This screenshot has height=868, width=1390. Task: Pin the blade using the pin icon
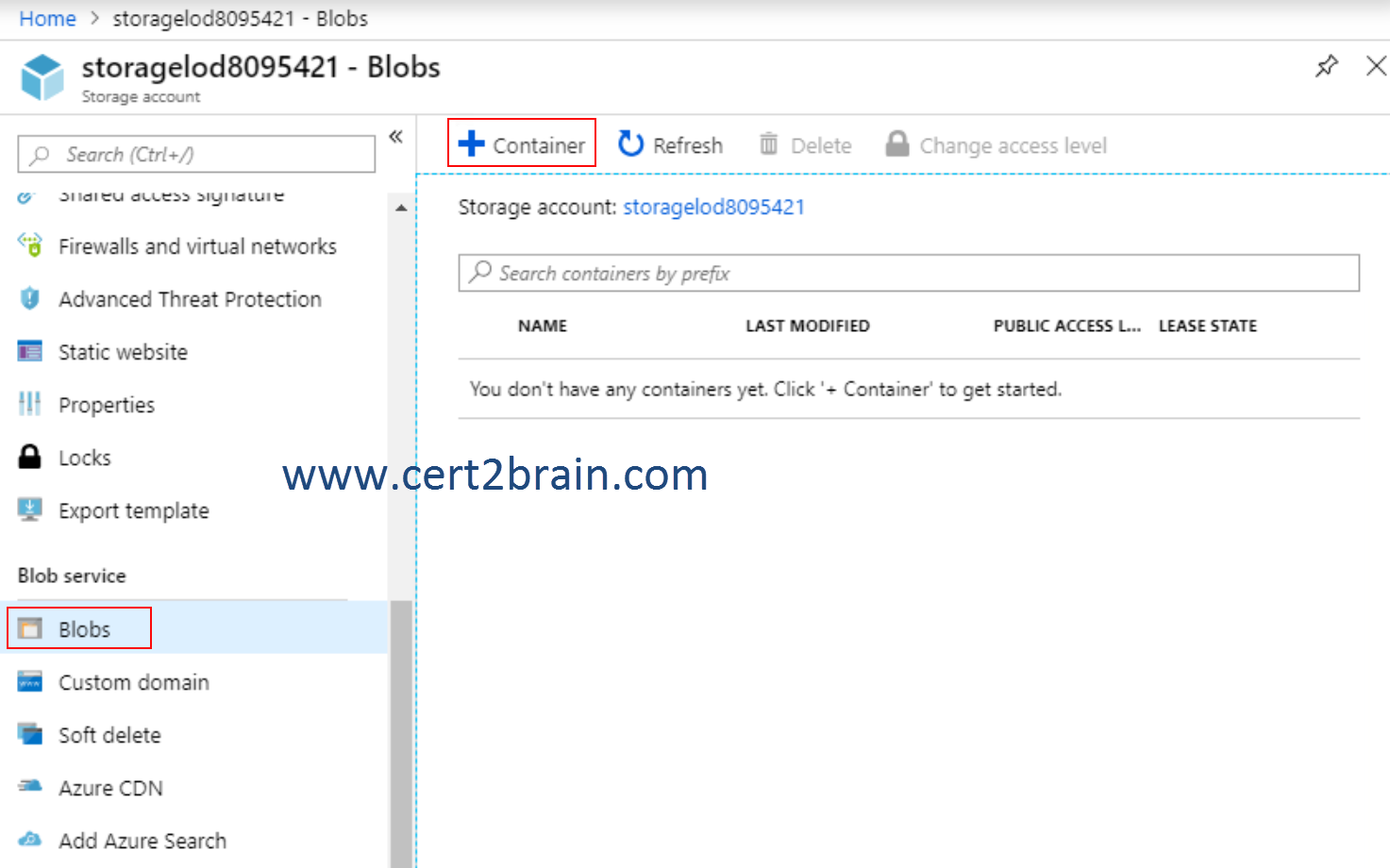[1327, 66]
